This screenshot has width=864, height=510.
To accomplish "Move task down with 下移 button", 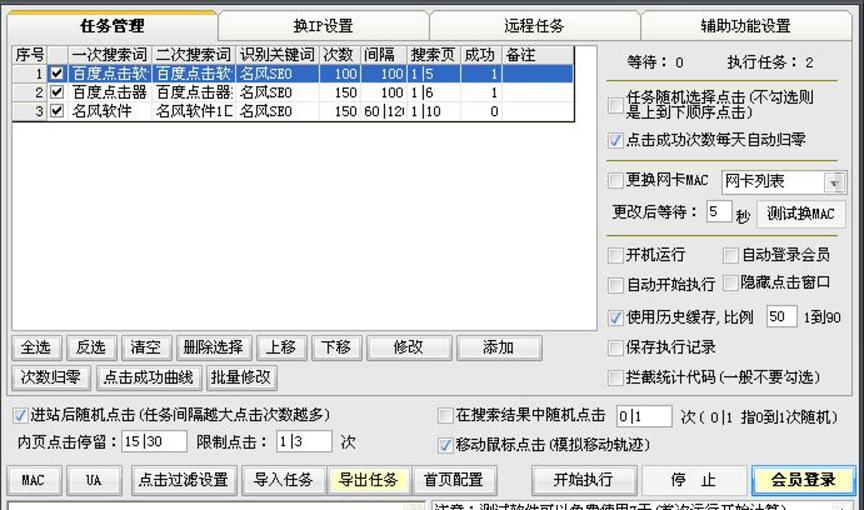I will coord(336,348).
